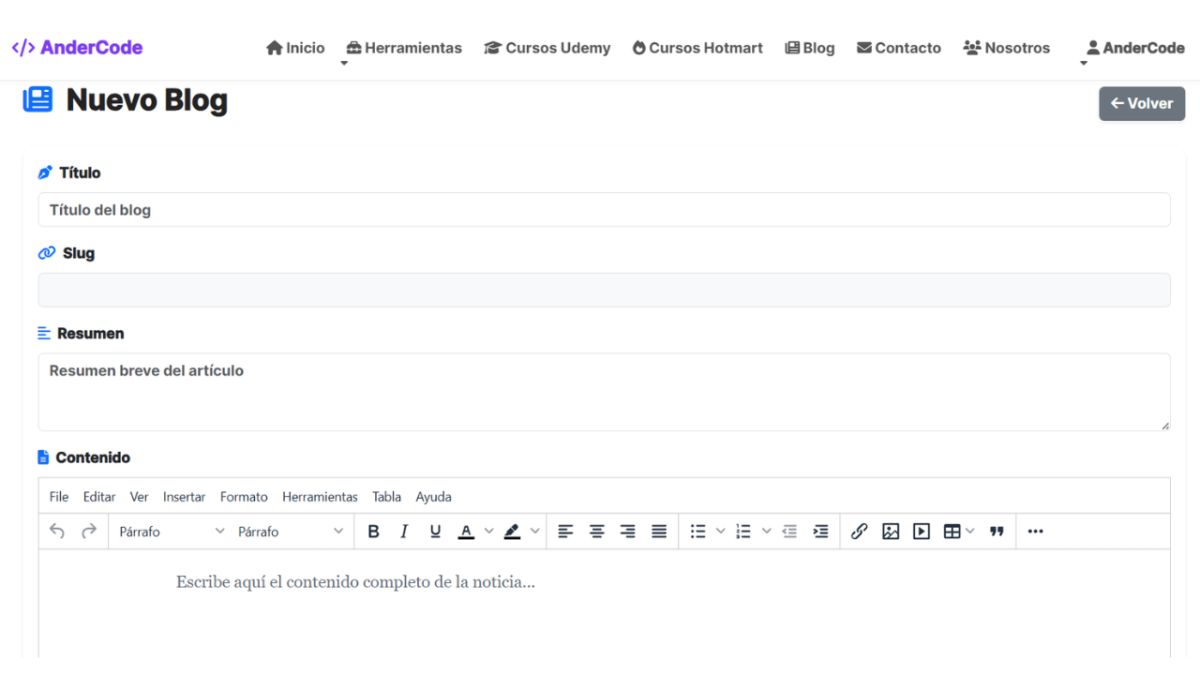This screenshot has width=1200, height=675.
Task: Click the insert media video icon
Action: tap(921, 532)
